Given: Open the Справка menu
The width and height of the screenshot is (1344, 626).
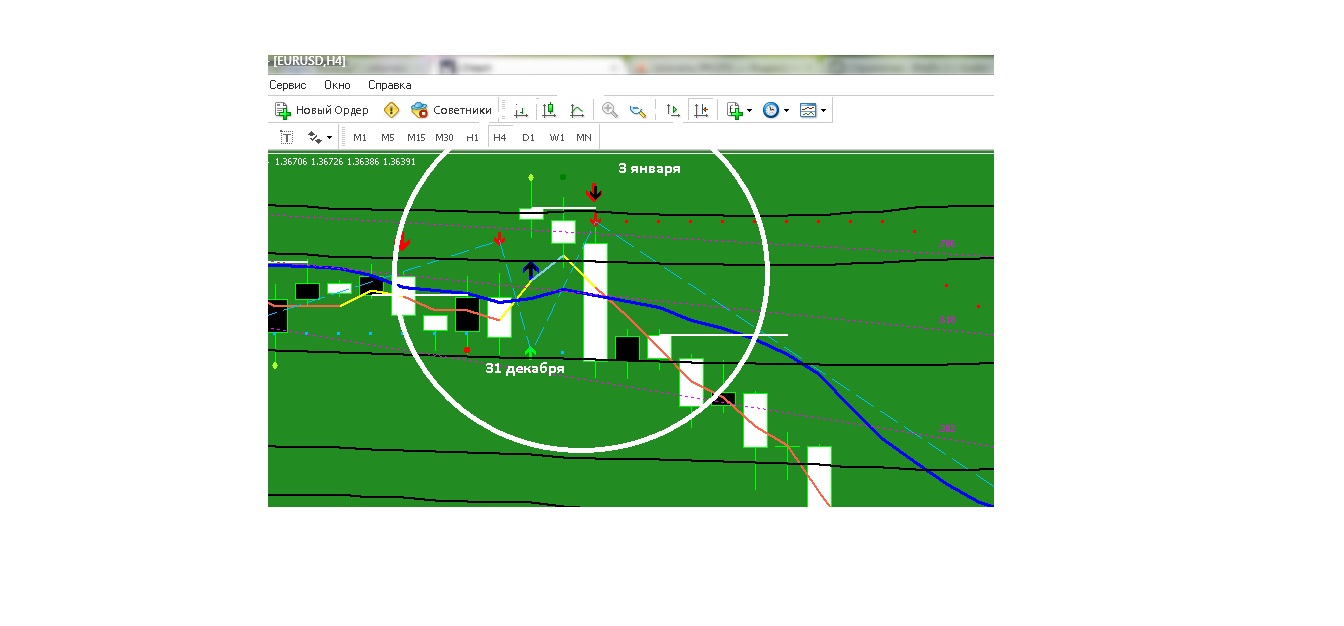Looking at the screenshot, I should point(389,85).
